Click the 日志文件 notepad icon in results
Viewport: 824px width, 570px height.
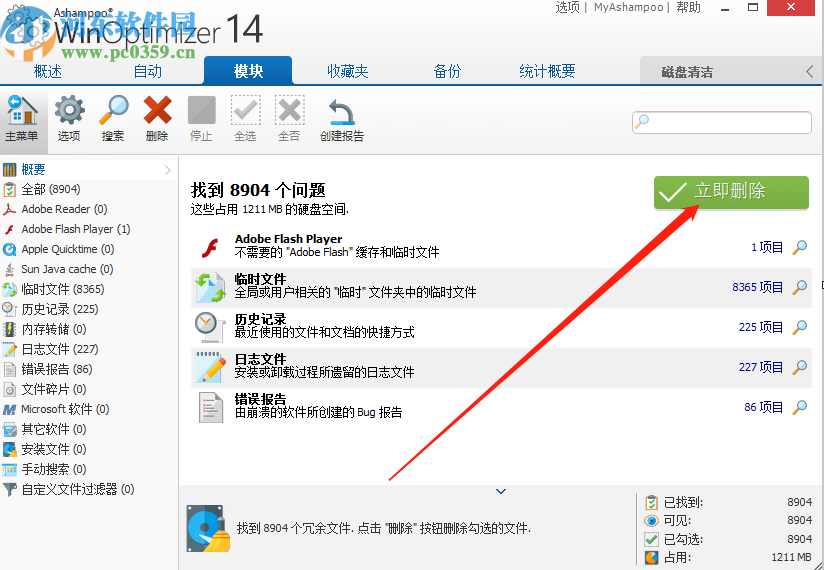click(x=210, y=367)
